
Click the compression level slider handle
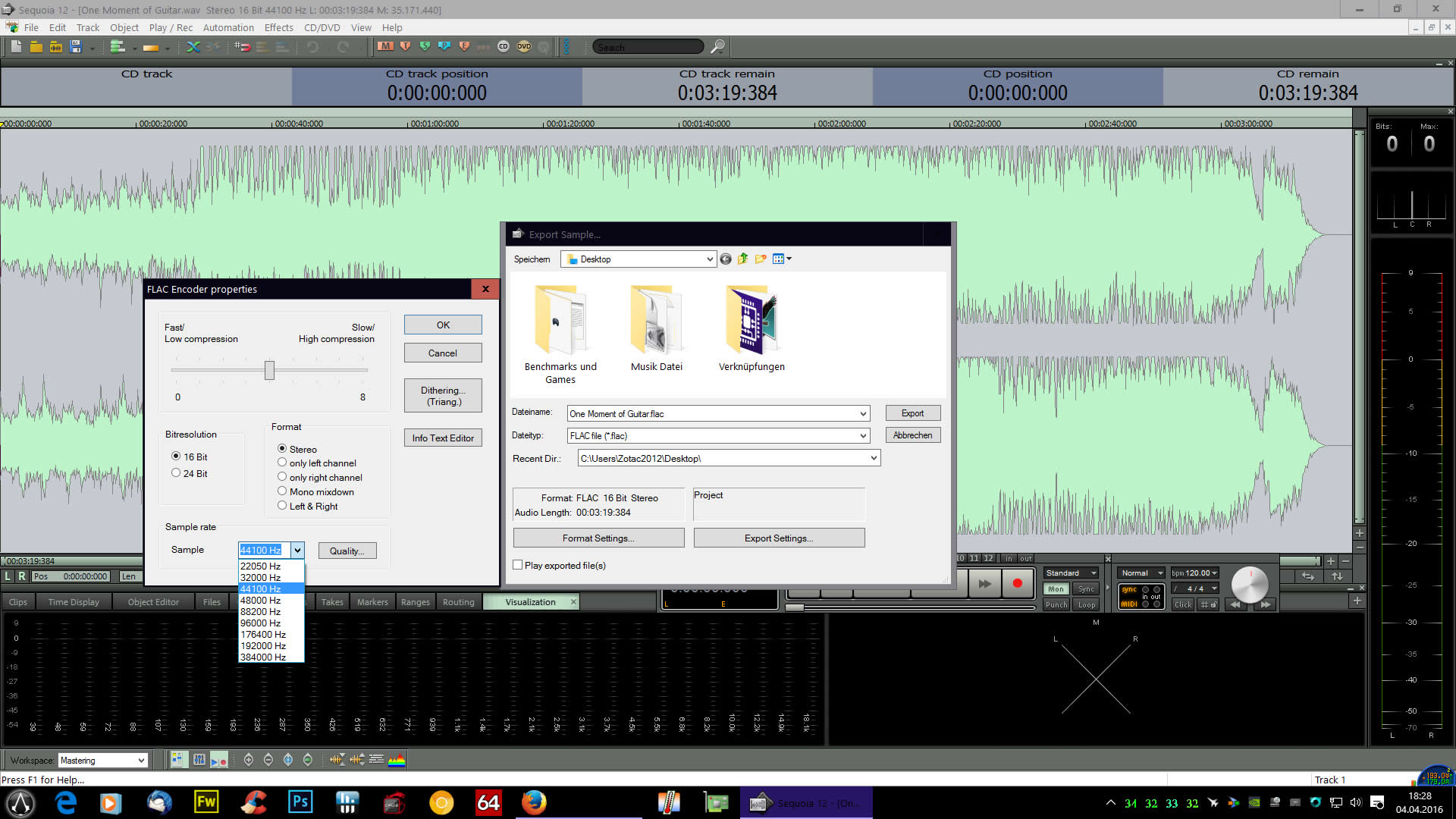click(269, 370)
